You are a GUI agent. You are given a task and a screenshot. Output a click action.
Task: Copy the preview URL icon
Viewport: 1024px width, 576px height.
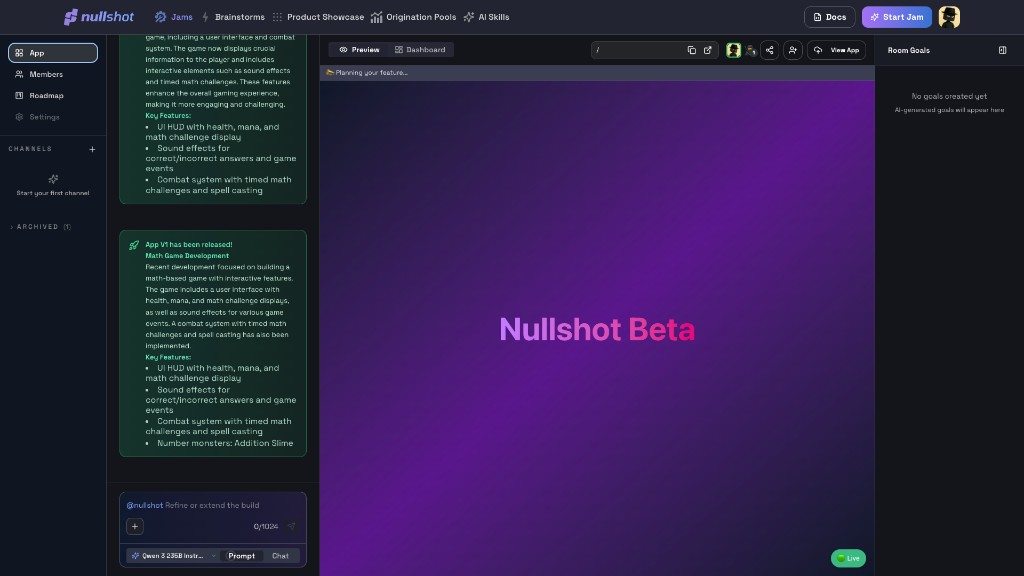(x=692, y=50)
